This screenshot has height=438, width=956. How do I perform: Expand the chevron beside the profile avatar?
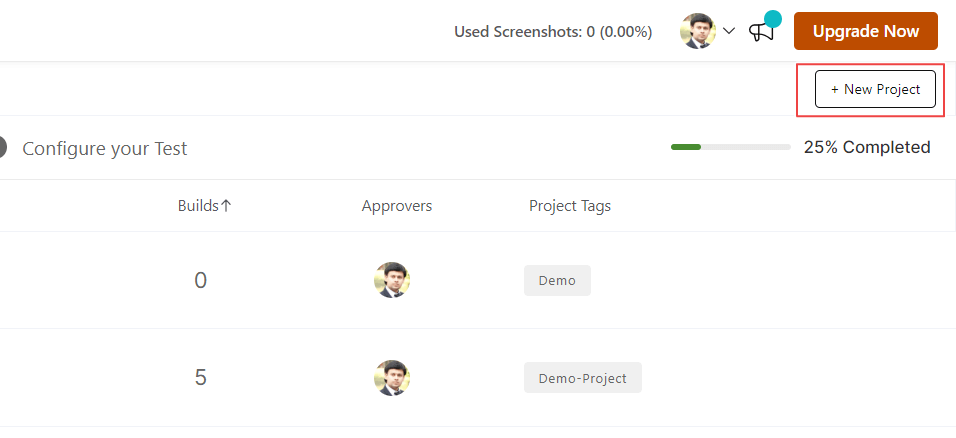729,31
